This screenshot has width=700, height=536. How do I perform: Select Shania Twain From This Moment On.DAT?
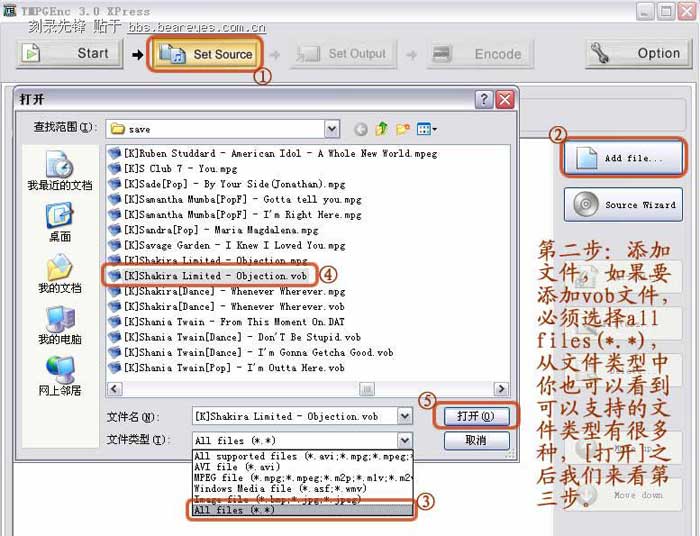pos(226,322)
